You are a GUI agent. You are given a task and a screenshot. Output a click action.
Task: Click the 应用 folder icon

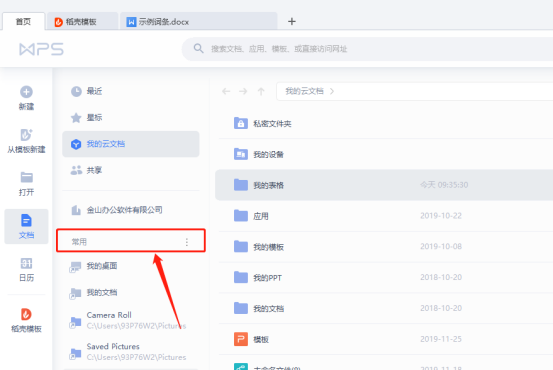coord(241,216)
